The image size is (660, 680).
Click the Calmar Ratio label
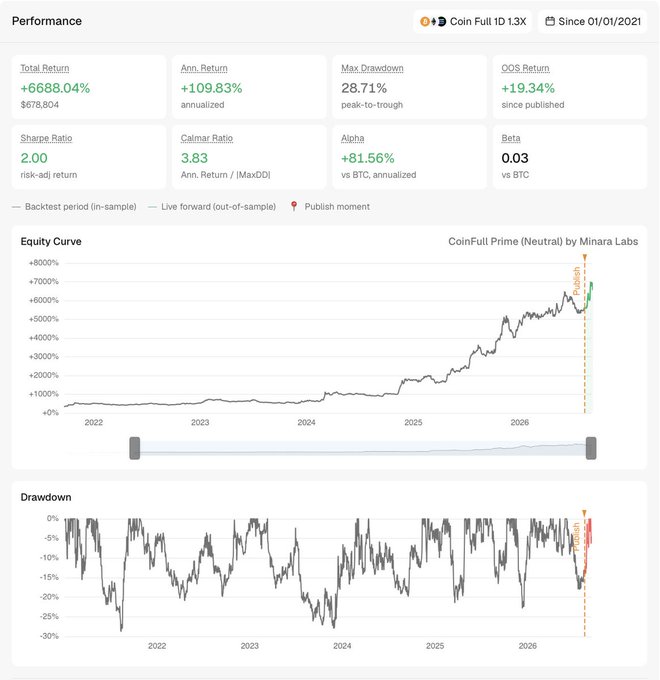206,138
